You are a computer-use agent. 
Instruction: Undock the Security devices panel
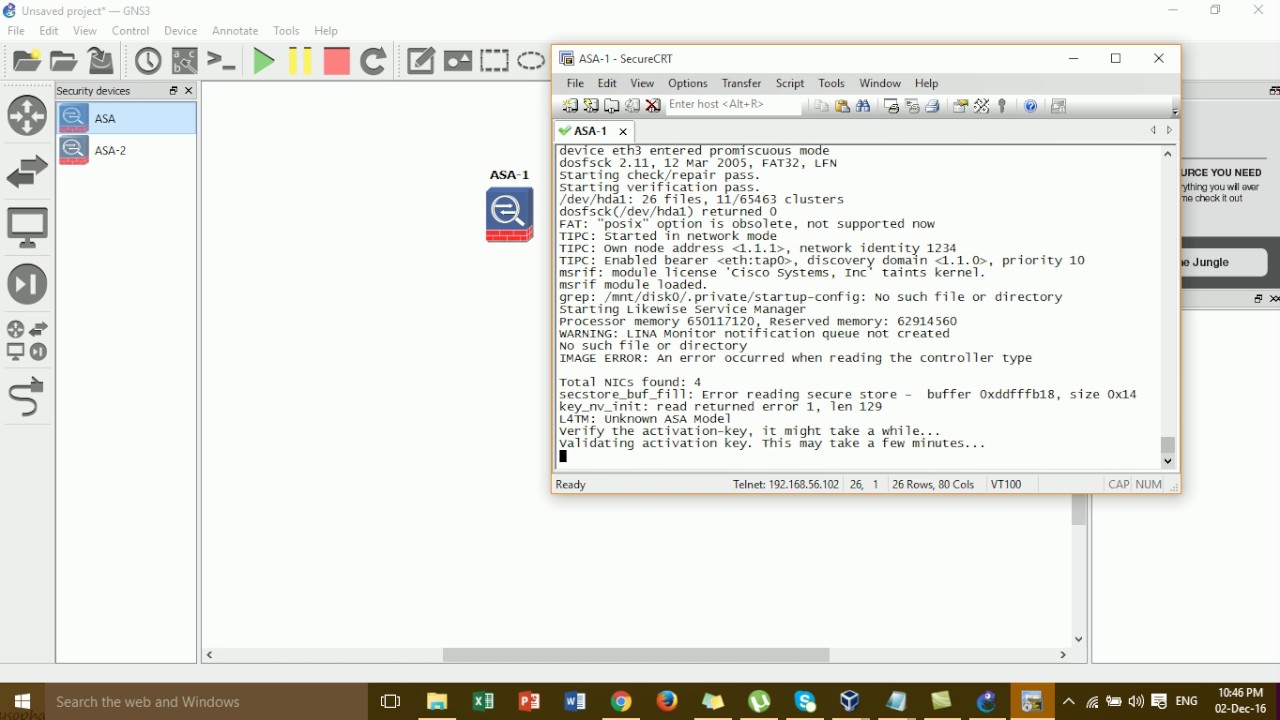pyautogui.click(x=173, y=91)
